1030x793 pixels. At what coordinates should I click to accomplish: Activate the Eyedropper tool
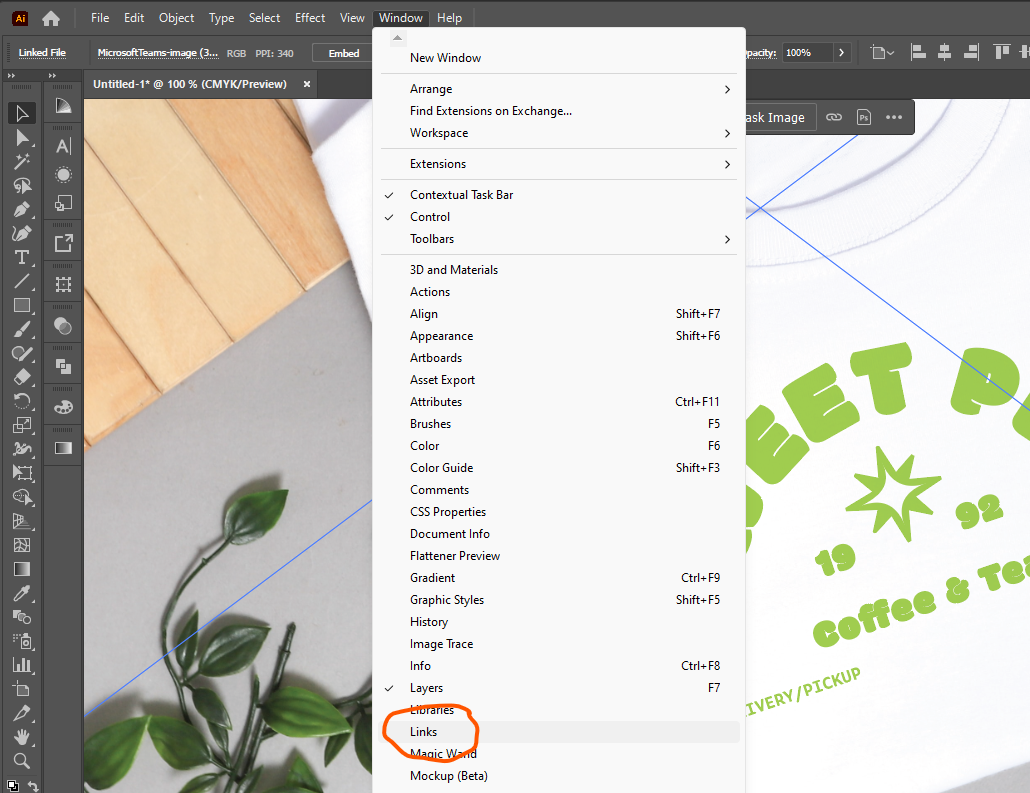(x=22, y=592)
